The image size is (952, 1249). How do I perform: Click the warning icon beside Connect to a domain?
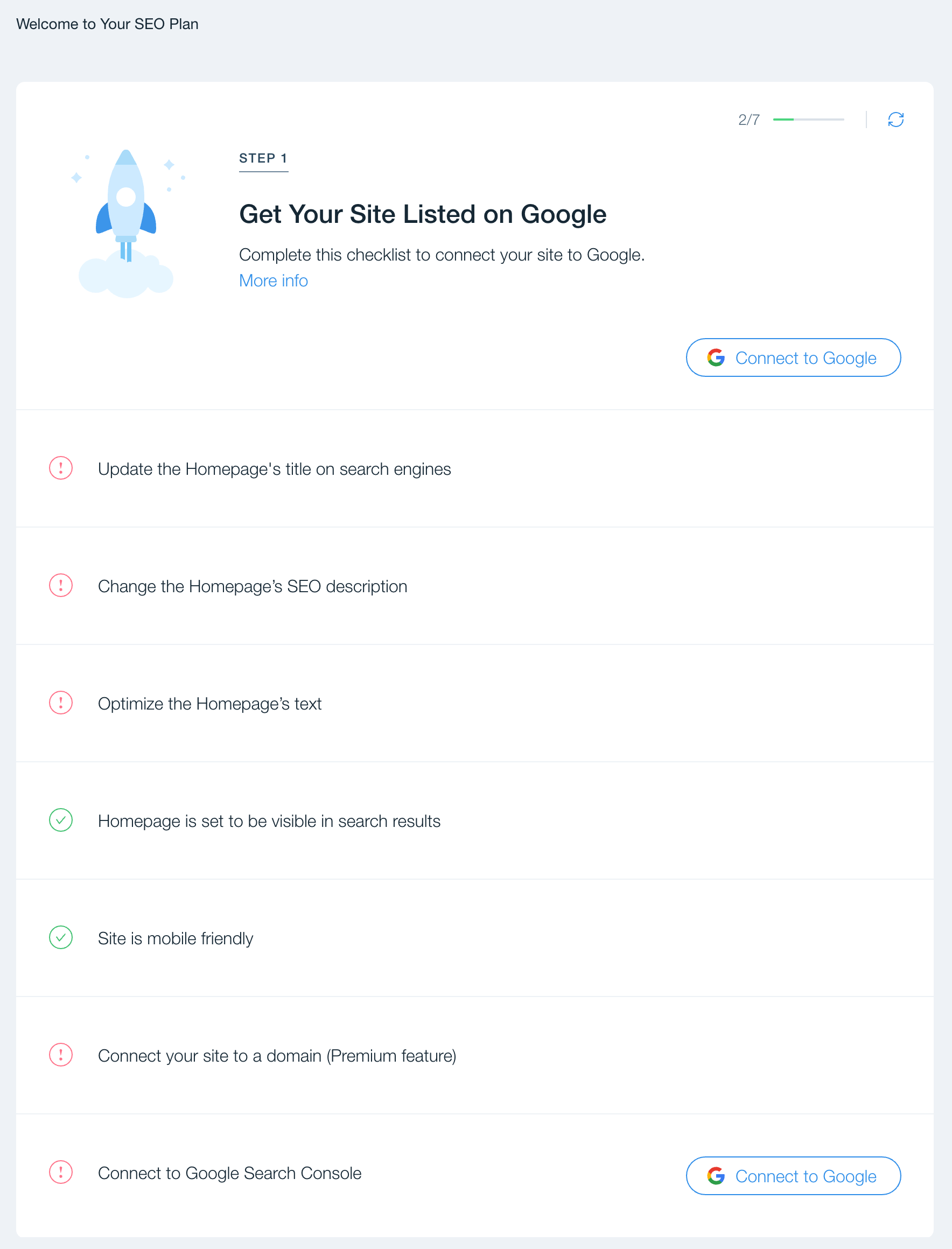61,1055
